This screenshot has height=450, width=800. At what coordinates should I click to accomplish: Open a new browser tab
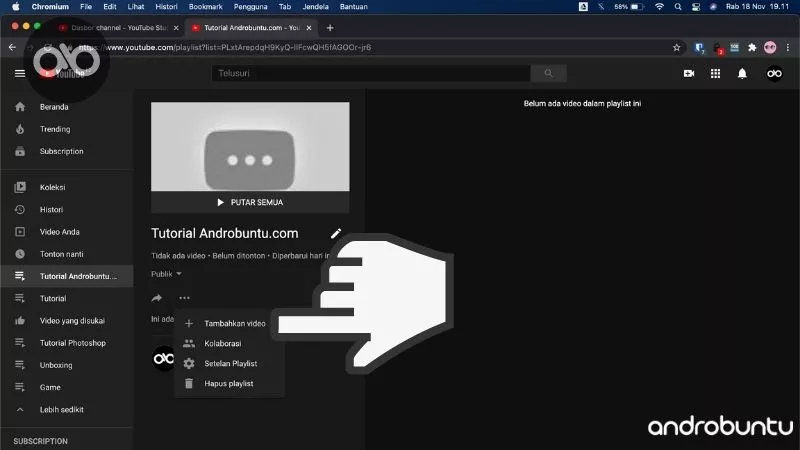(x=330, y=28)
